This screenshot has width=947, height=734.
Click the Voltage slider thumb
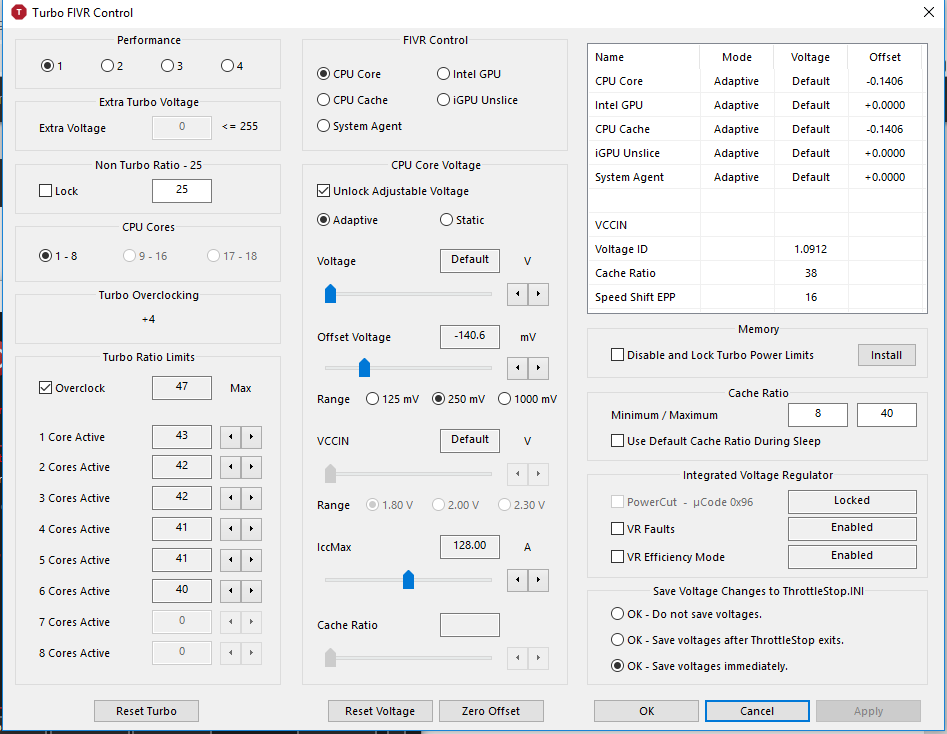click(x=330, y=294)
